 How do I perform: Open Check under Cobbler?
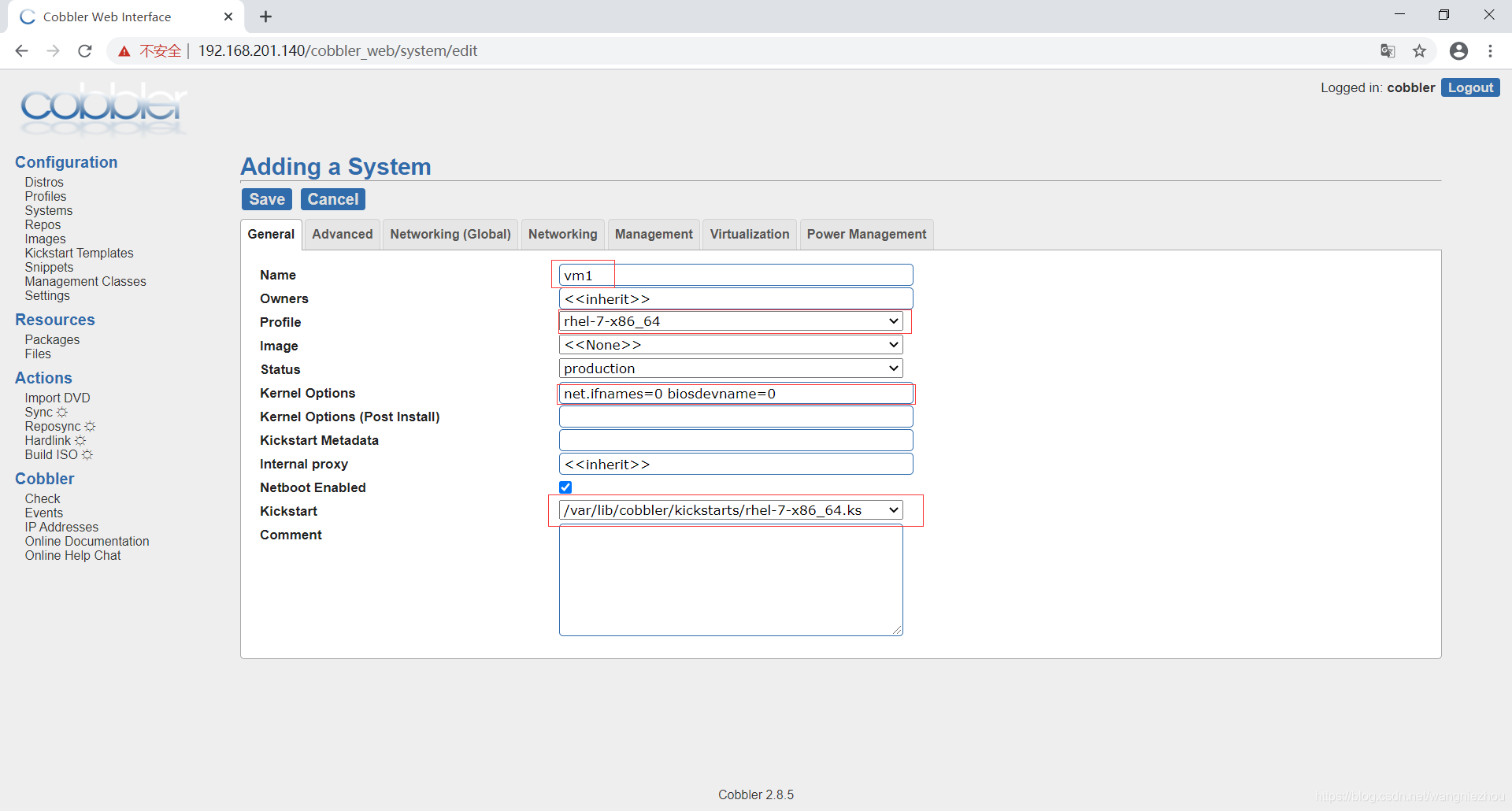click(43, 499)
